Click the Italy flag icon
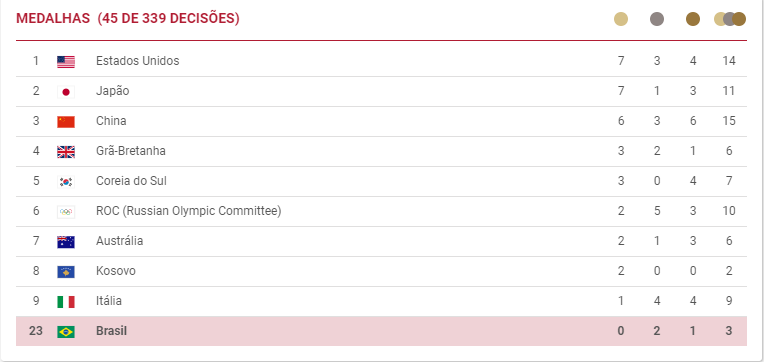The width and height of the screenshot is (764, 362). [x=66, y=302]
